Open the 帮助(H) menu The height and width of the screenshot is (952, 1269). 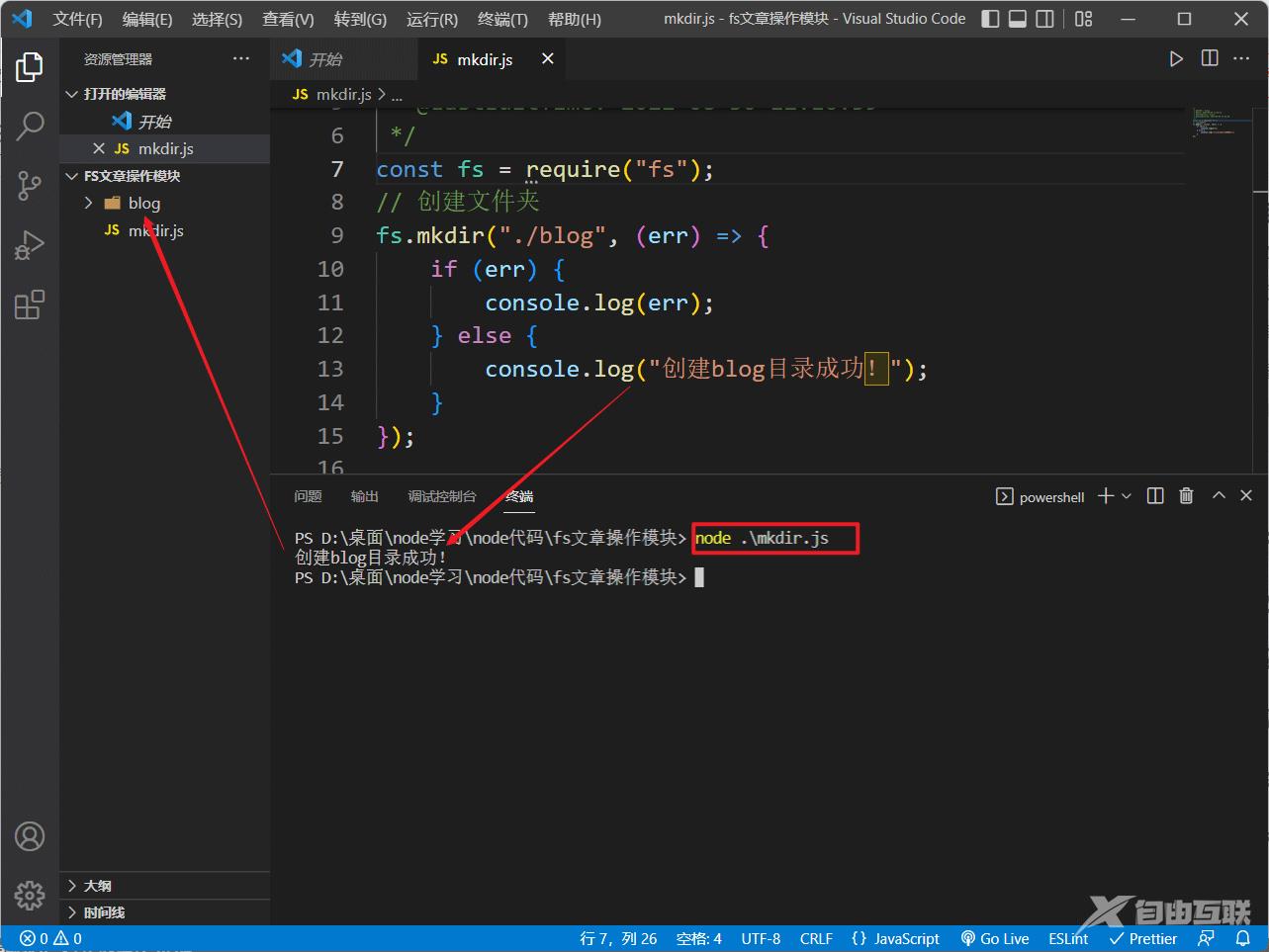[575, 19]
